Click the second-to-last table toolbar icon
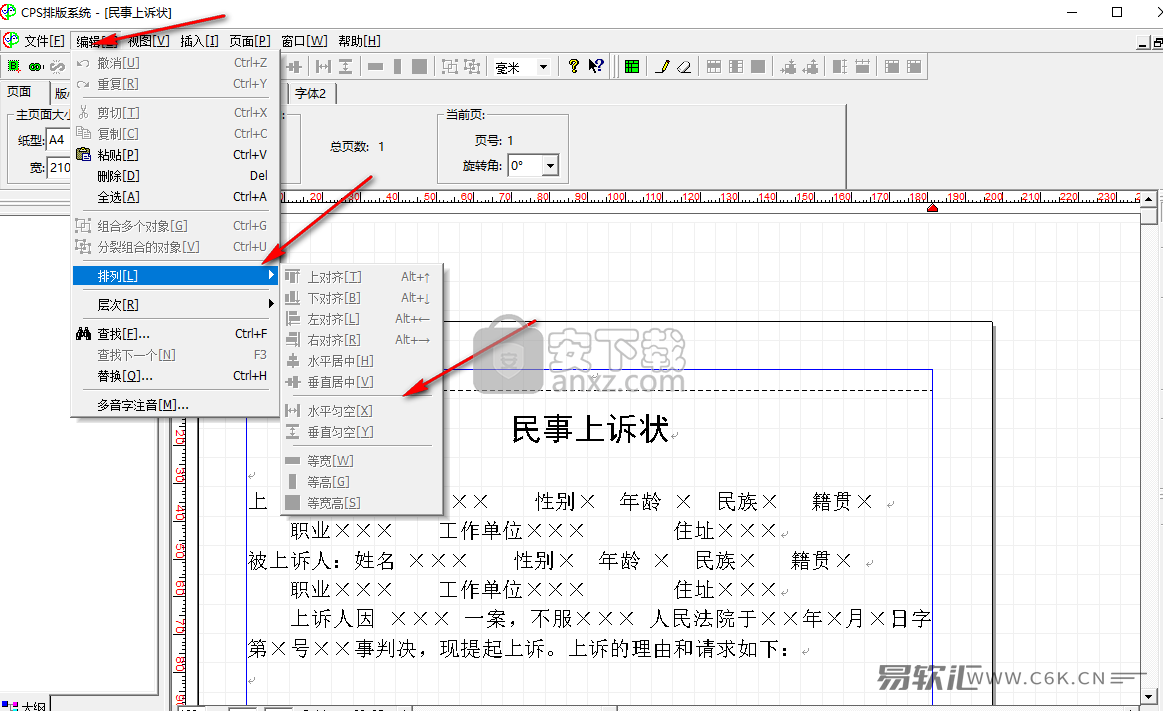The height and width of the screenshot is (711, 1163). 892,67
